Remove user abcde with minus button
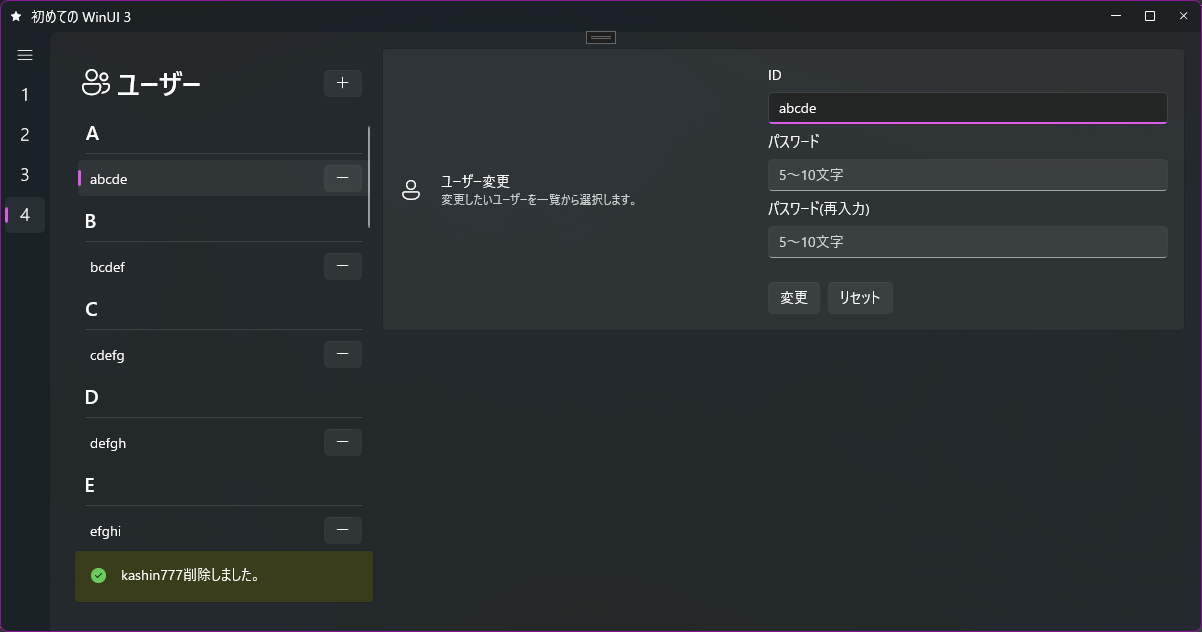This screenshot has height=632, width=1202. click(343, 178)
